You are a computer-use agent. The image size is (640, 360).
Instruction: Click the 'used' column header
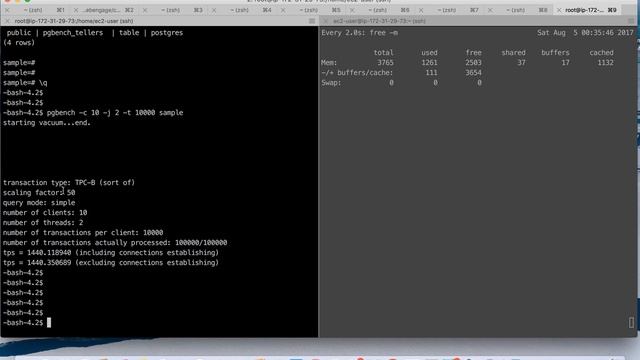click(429, 53)
